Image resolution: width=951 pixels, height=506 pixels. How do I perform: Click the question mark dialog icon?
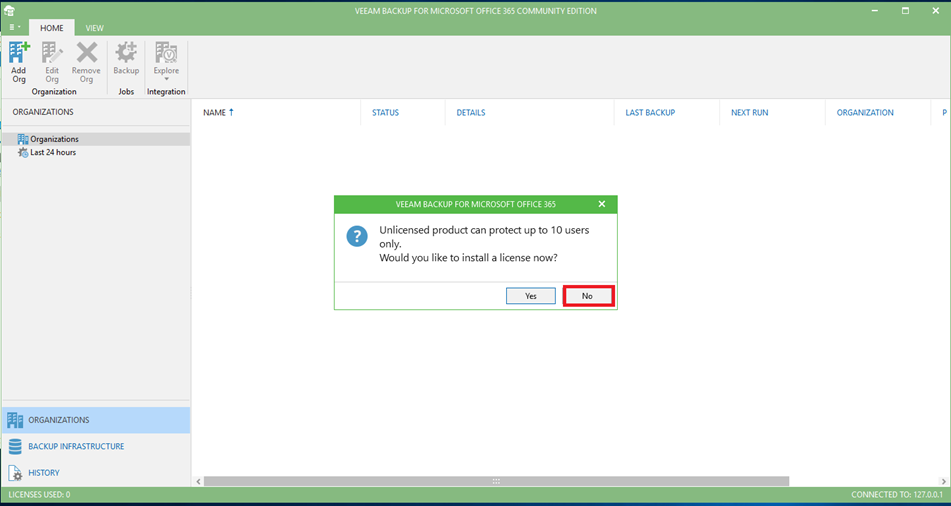tap(357, 237)
